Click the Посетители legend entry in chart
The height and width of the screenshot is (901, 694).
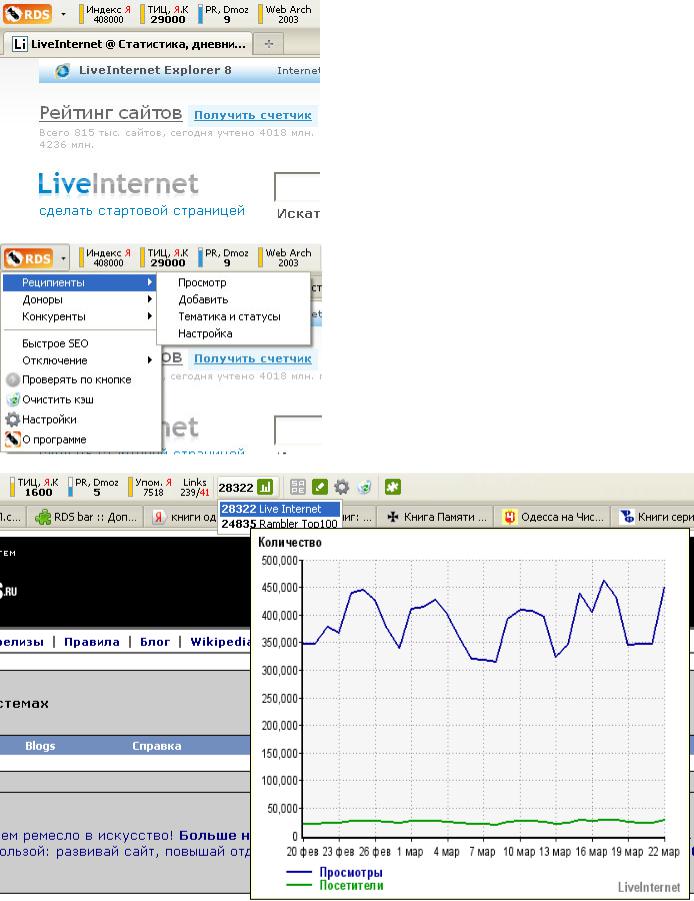(x=334, y=885)
